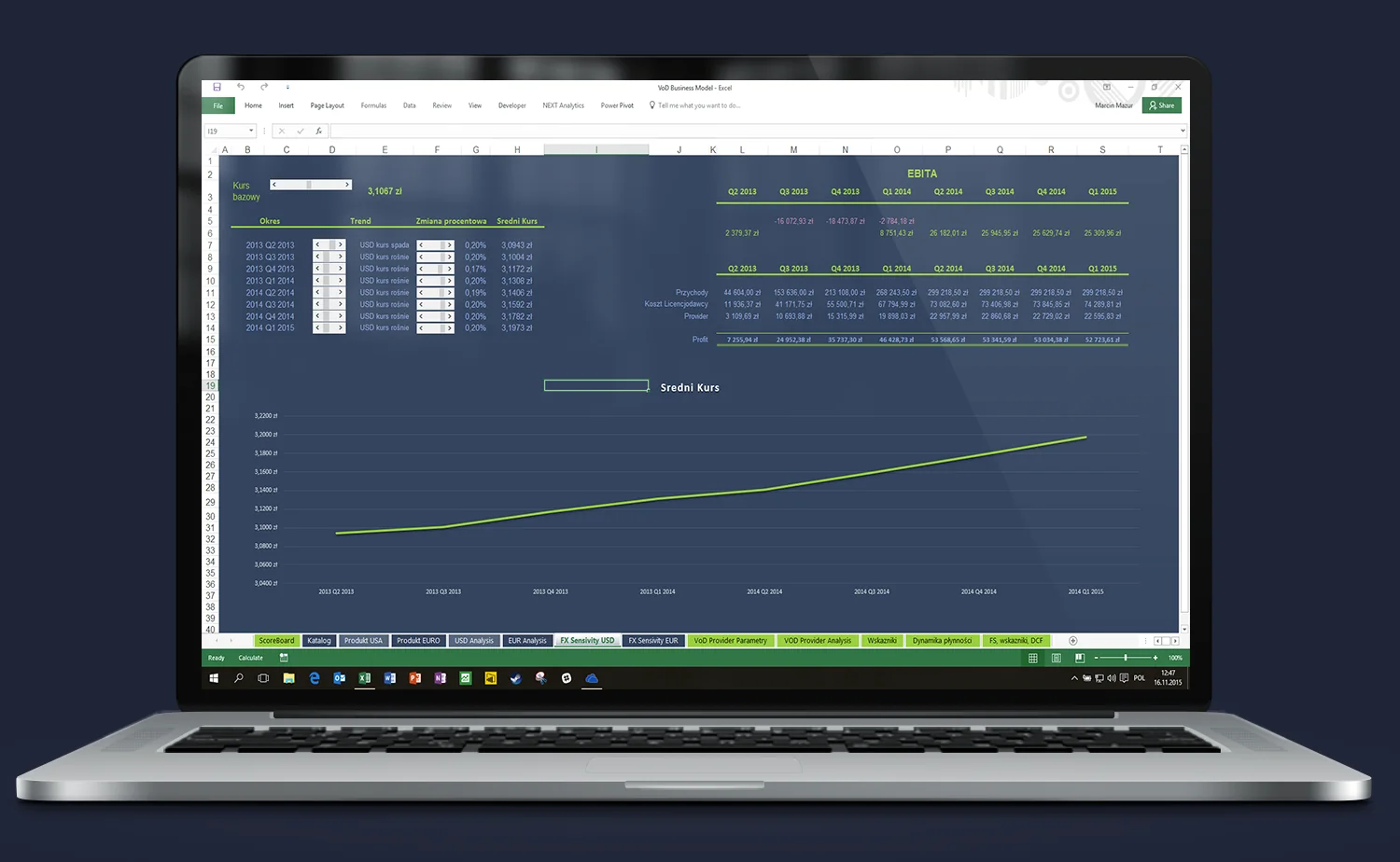Open the Katalog sheet tab
Screen dimensions: 1400x862
319,641
